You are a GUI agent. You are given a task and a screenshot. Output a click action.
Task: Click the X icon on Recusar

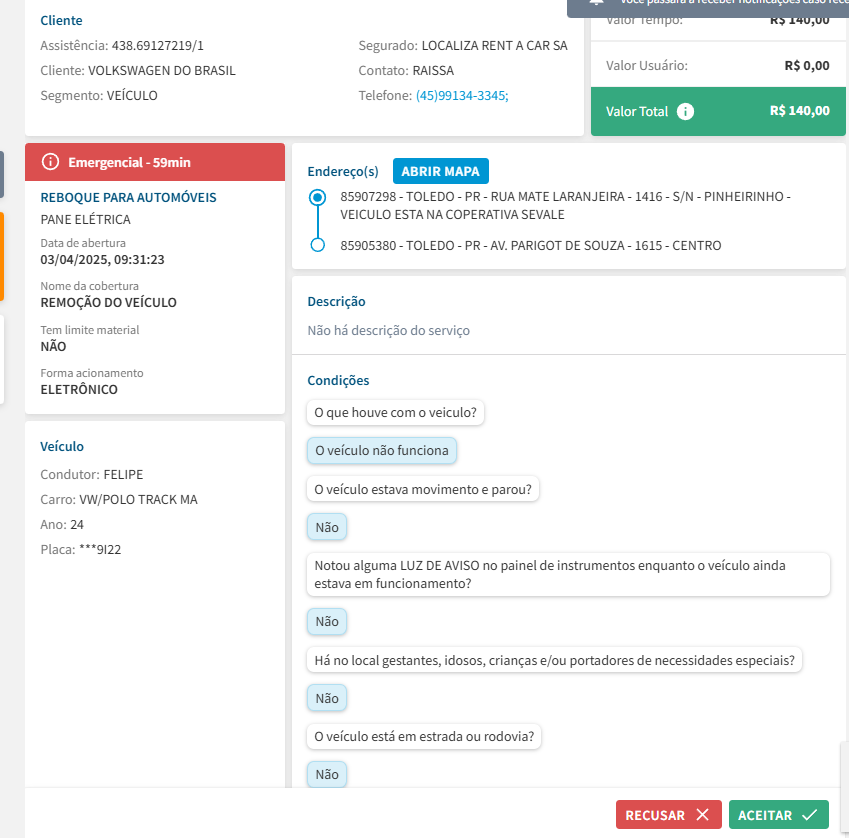coord(702,815)
